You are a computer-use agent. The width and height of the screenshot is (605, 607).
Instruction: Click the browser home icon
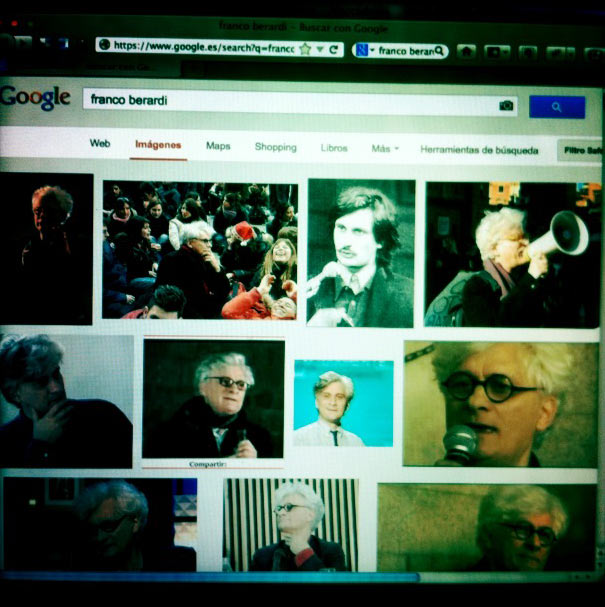[467, 50]
